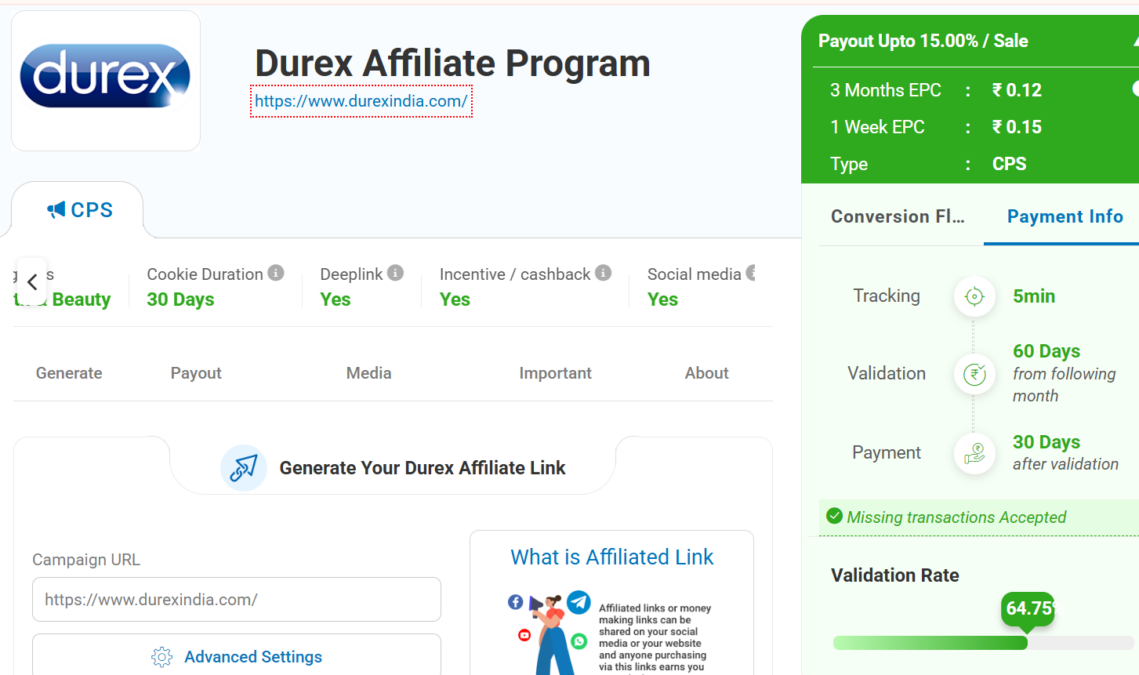The image size is (1139, 675).
Task: Open the durexindia.com website link
Action: point(360,101)
